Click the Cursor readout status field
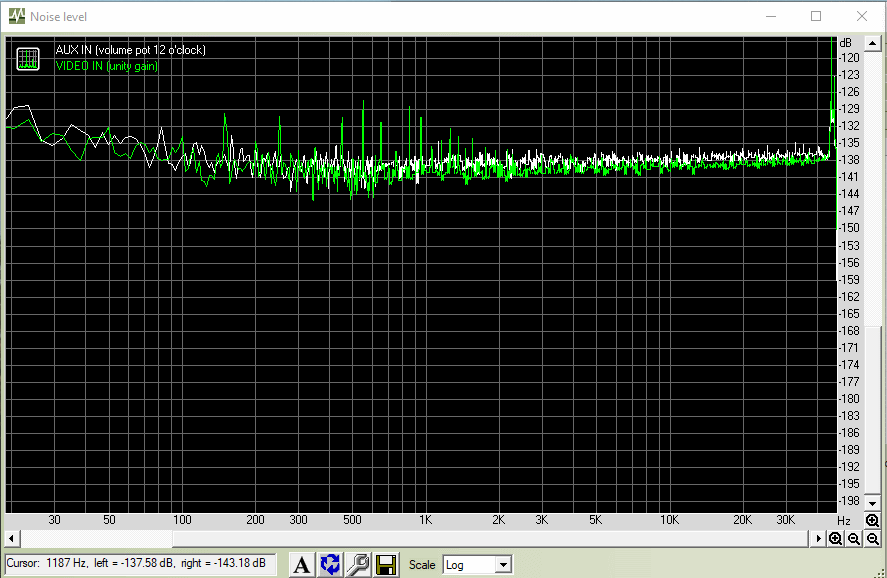The image size is (887, 578). tap(140, 563)
